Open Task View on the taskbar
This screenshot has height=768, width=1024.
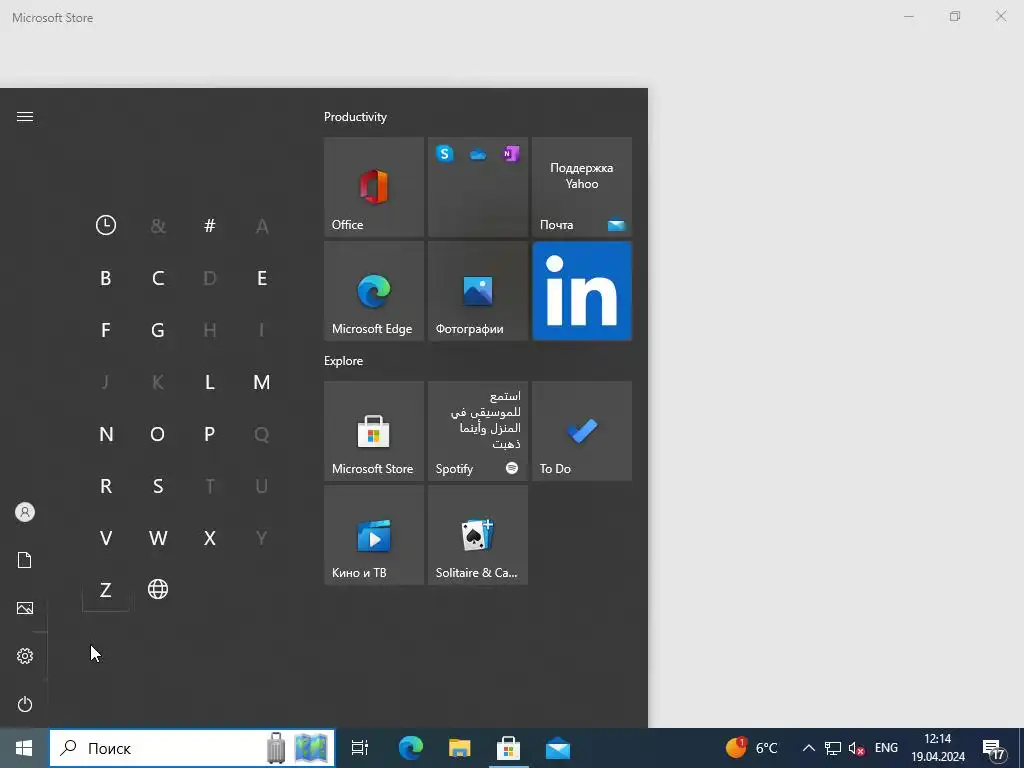coord(360,748)
